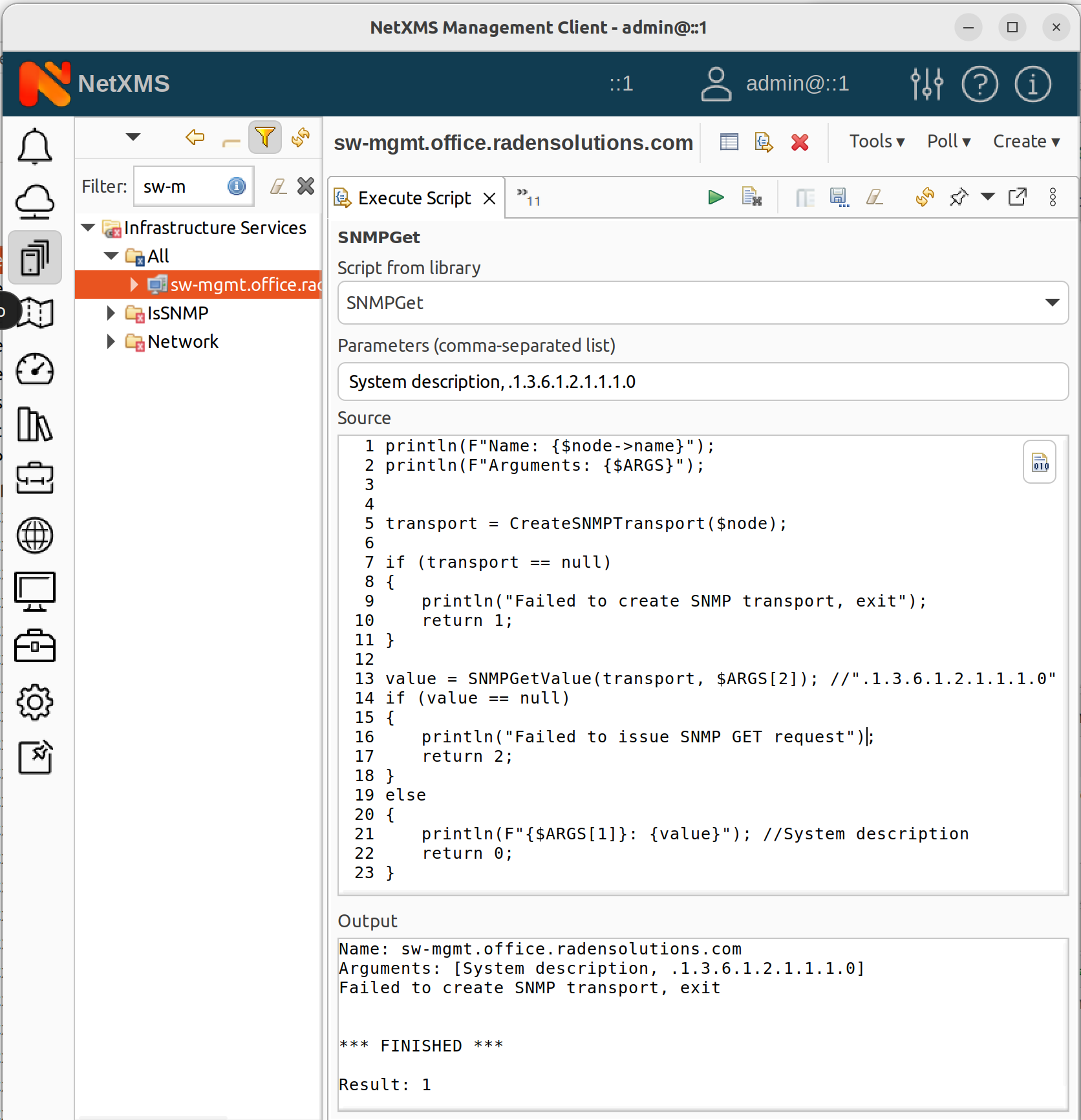The width and height of the screenshot is (1081, 1120).
Task: Refresh the Execute Script view
Action: 925,197
